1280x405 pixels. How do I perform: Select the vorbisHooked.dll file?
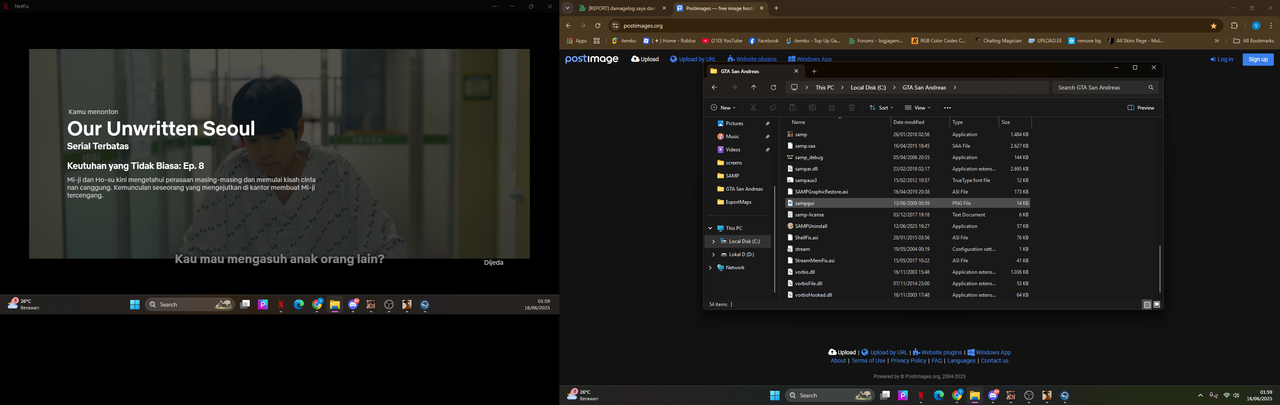point(908,295)
